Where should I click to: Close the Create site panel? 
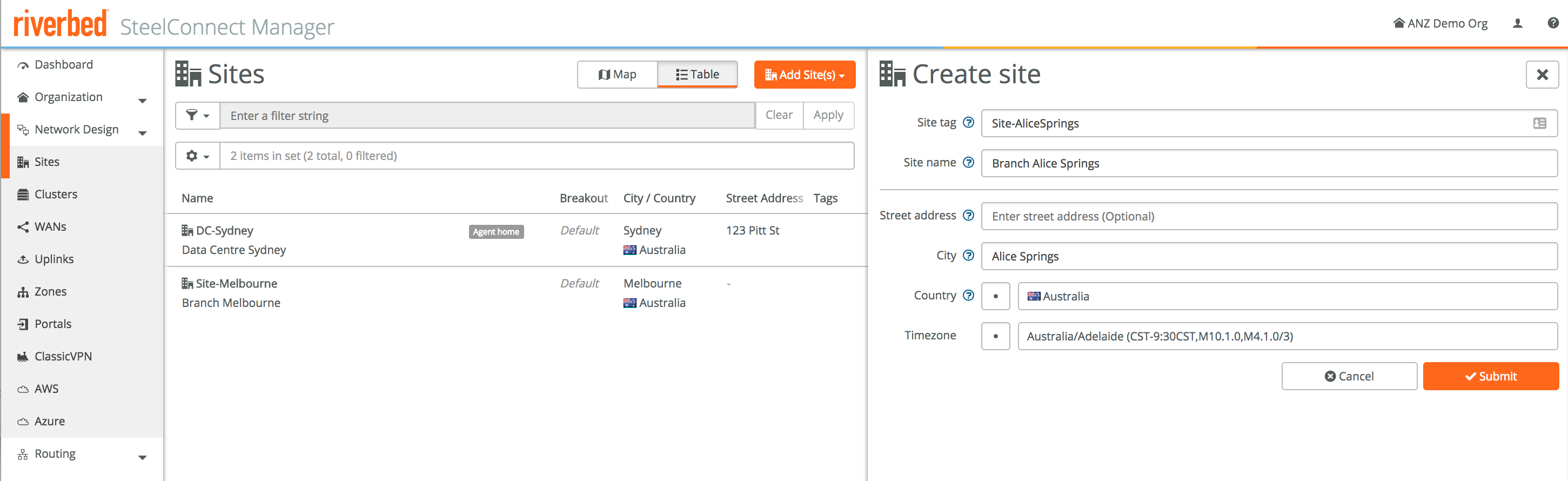[x=1542, y=75]
